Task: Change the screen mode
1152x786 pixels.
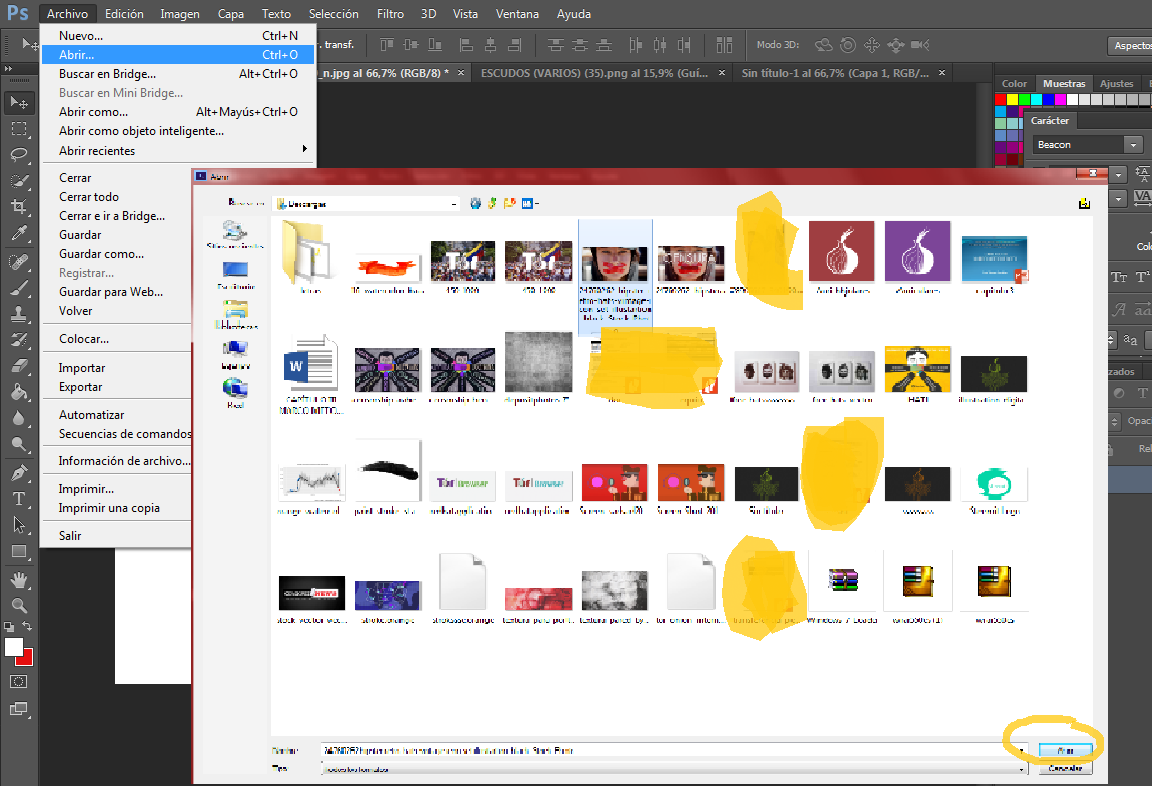Action: (x=19, y=709)
